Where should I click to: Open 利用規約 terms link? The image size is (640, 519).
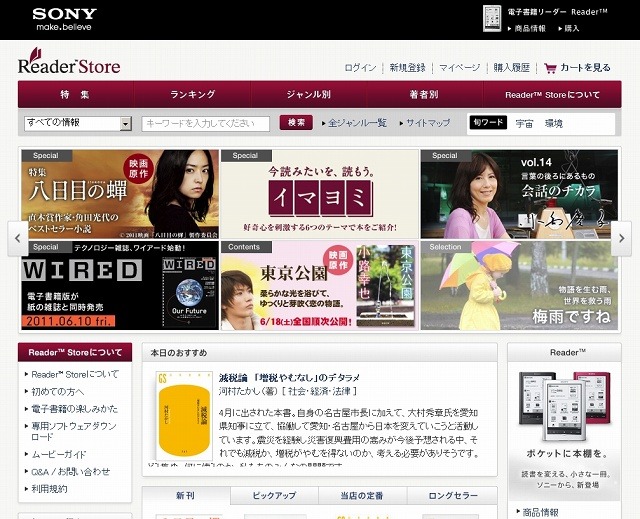click(49, 489)
